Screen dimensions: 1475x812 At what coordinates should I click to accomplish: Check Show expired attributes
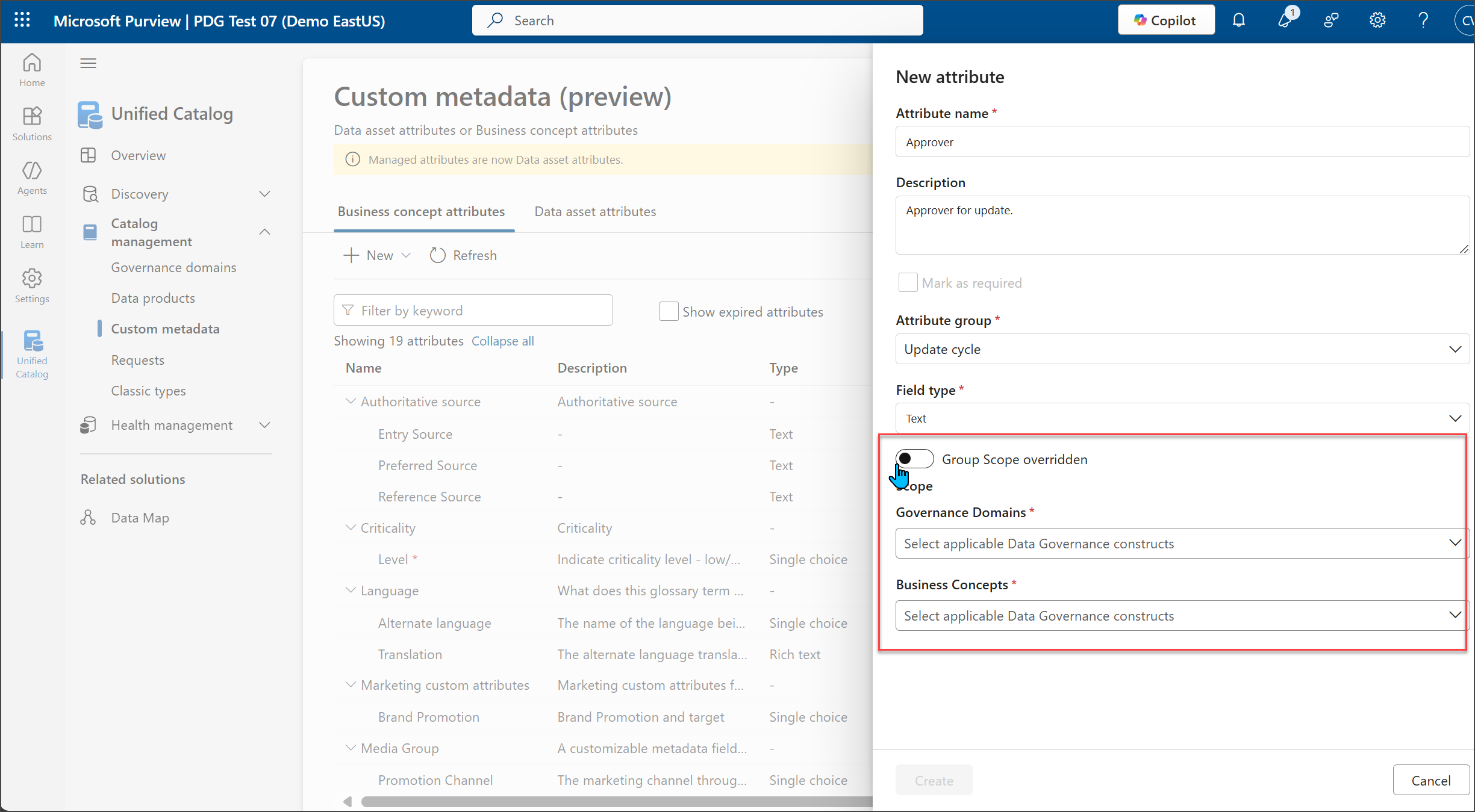(669, 311)
